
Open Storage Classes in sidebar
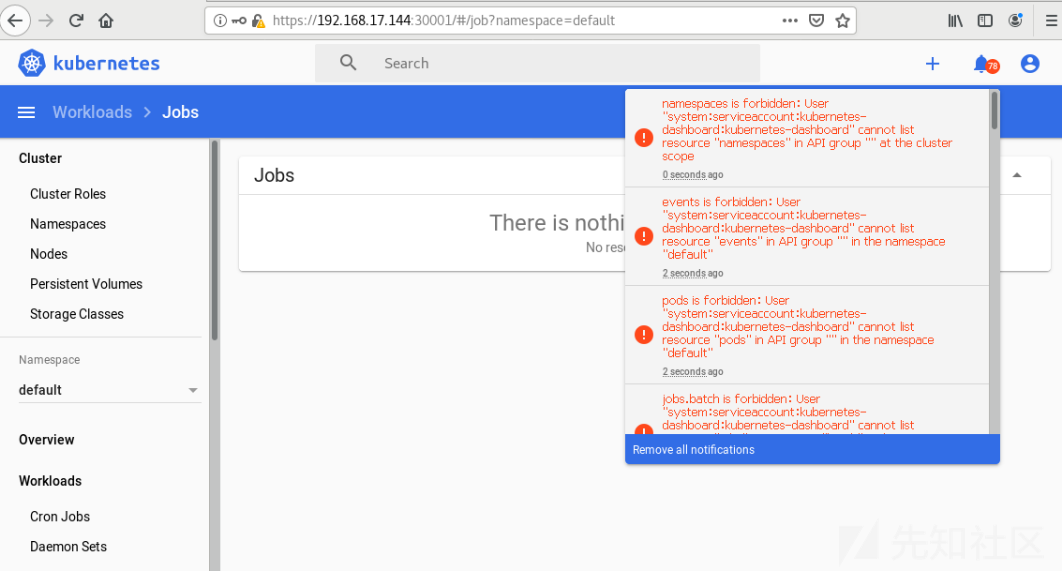click(77, 314)
